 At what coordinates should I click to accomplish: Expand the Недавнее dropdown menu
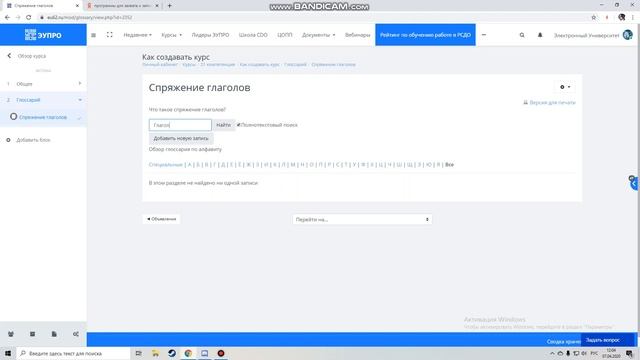click(138, 35)
